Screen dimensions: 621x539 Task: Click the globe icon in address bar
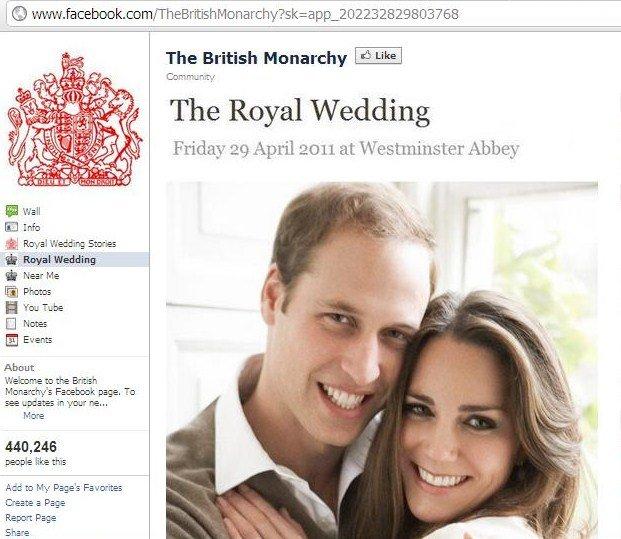pyautogui.click(x=19, y=14)
